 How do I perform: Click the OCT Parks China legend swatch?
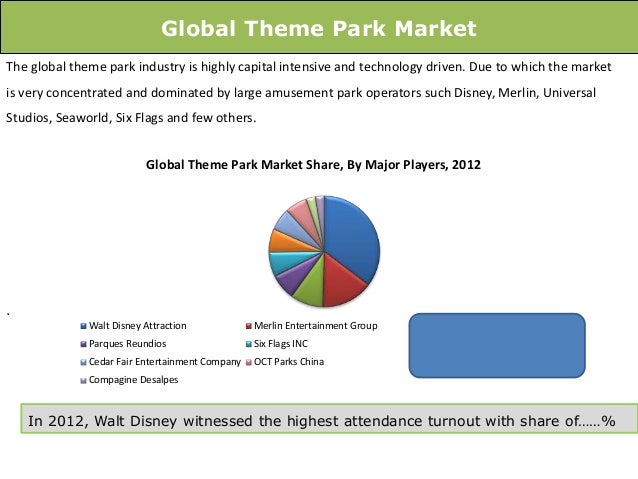tap(249, 362)
